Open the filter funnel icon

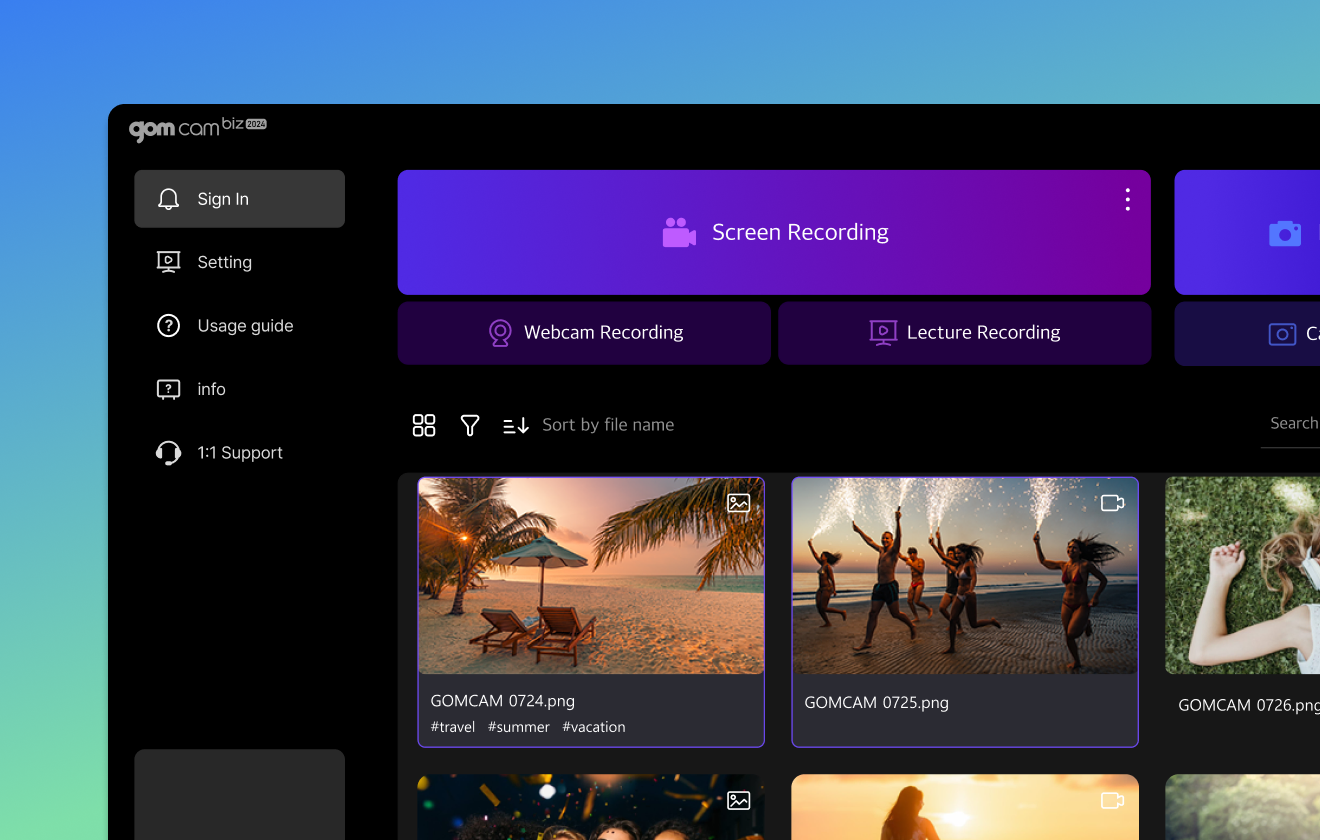pyautogui.click(x=470, y=425)
